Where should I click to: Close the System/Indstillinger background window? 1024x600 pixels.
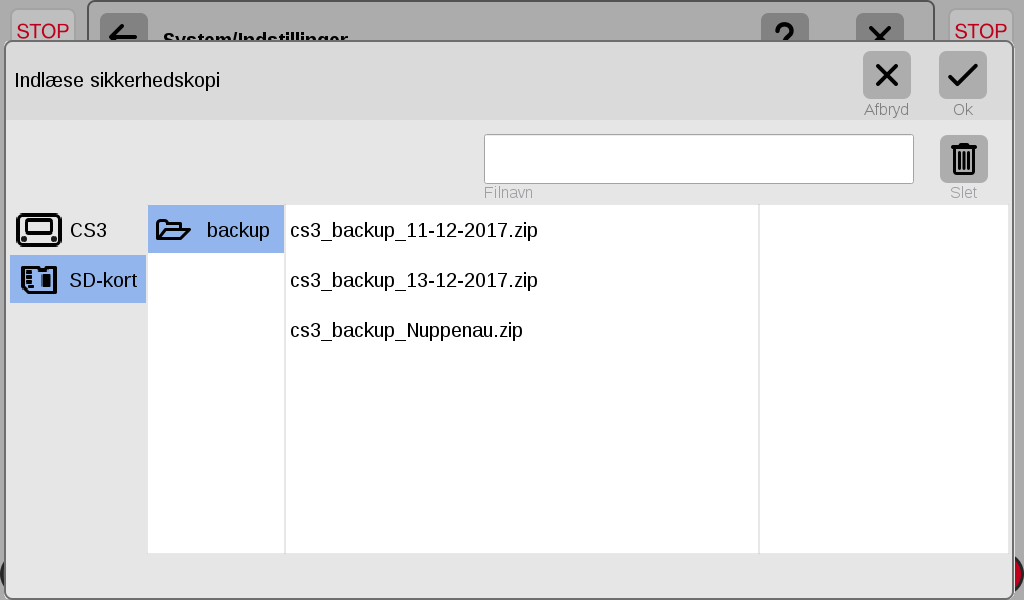(880, 28)
